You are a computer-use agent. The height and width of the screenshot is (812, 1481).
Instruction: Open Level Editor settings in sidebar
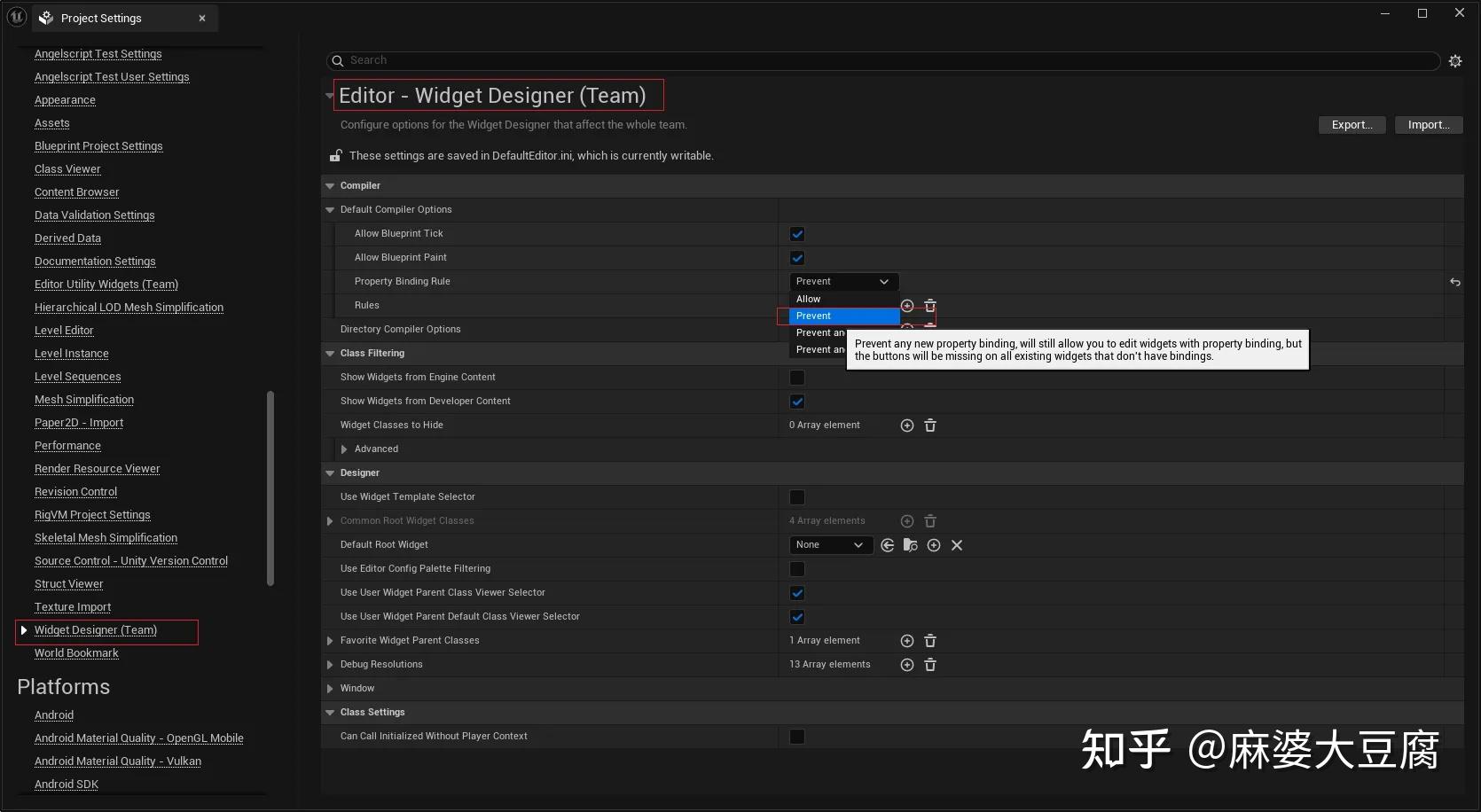(64, 331)
